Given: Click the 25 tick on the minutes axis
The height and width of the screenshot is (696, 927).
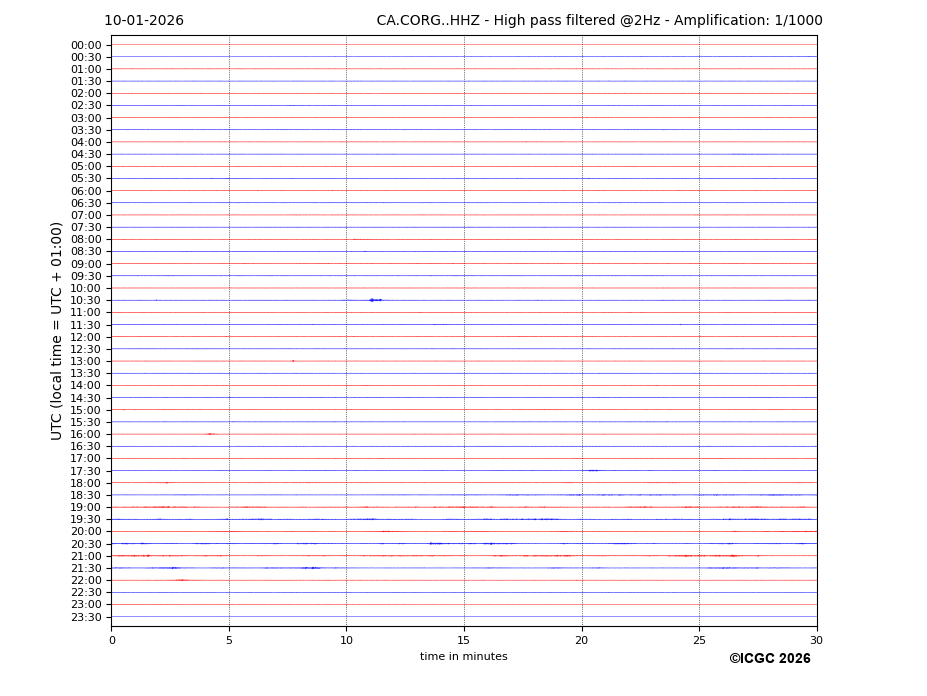Looking at the screenshot, I should [699, 641].
